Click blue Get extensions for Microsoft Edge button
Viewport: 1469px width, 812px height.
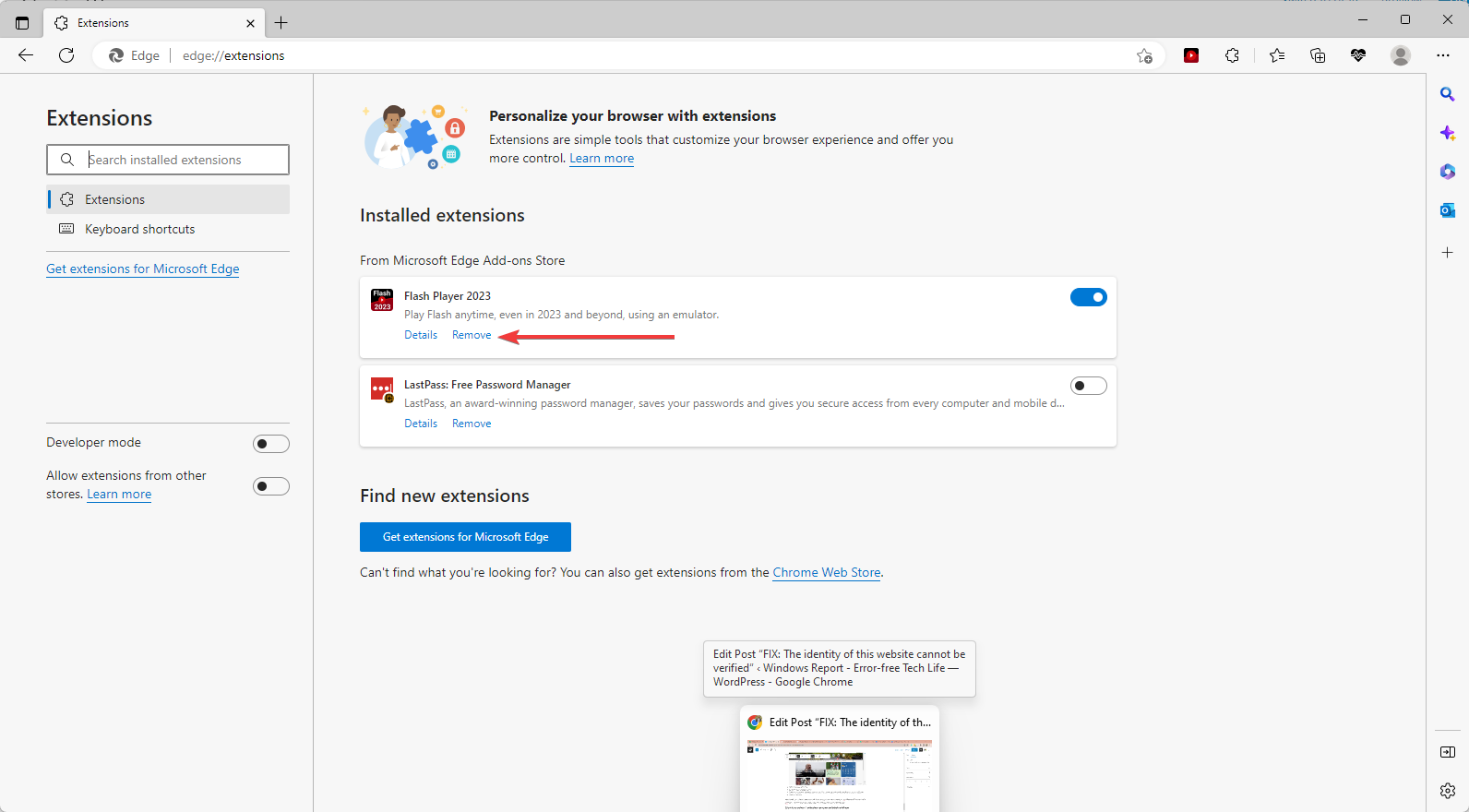coord(465,537)
